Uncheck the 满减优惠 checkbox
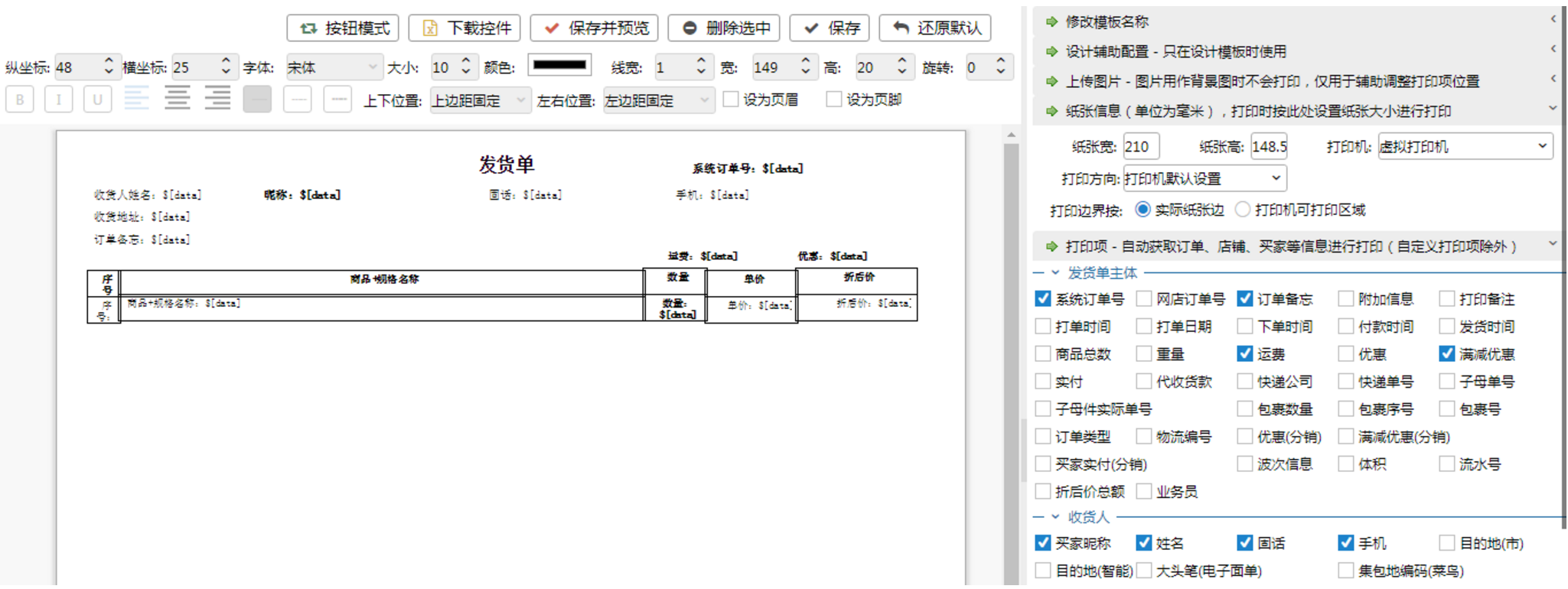Screen dimensions: 1568x589 click(x=1446, y=353)
